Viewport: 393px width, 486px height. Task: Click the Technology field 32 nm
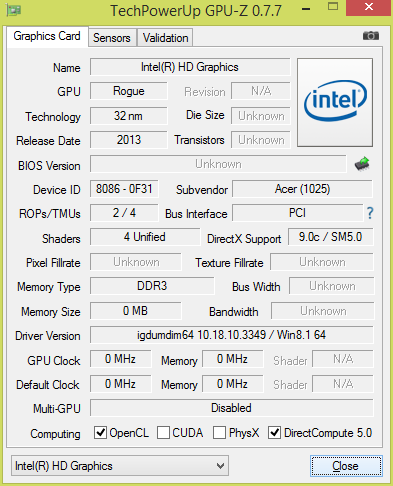[129, 116]
